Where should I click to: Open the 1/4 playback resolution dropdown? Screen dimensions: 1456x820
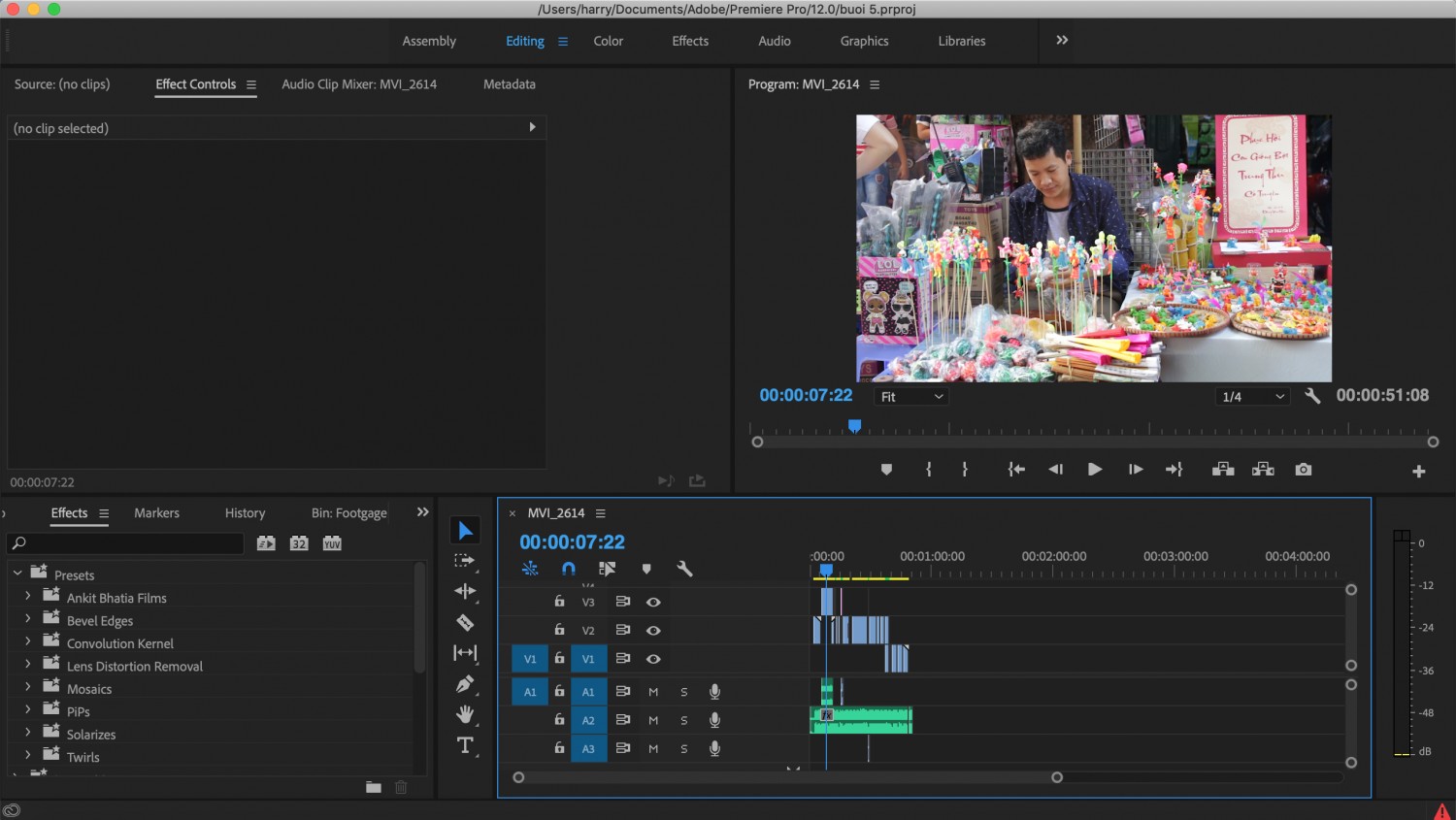[x=1252, y=397]
